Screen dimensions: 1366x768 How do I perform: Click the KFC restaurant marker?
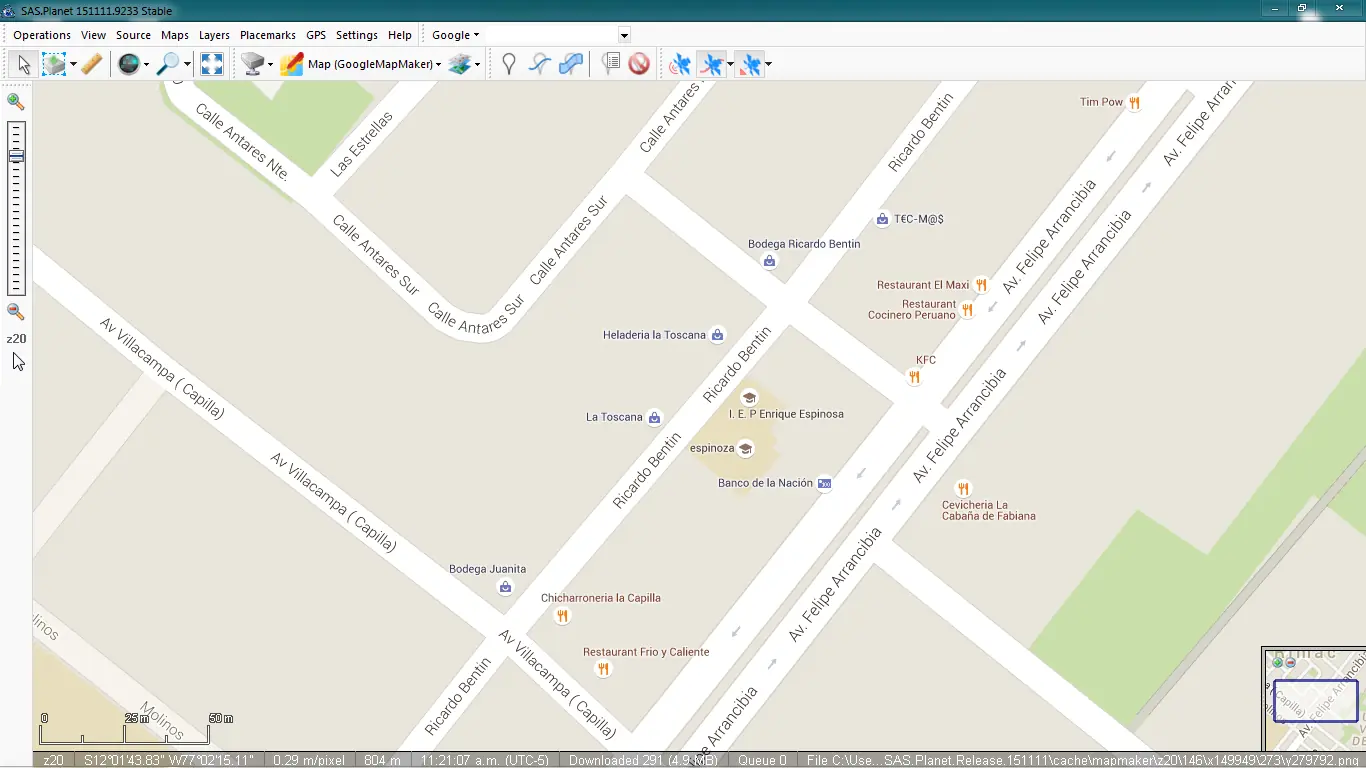tap(913, 377)
